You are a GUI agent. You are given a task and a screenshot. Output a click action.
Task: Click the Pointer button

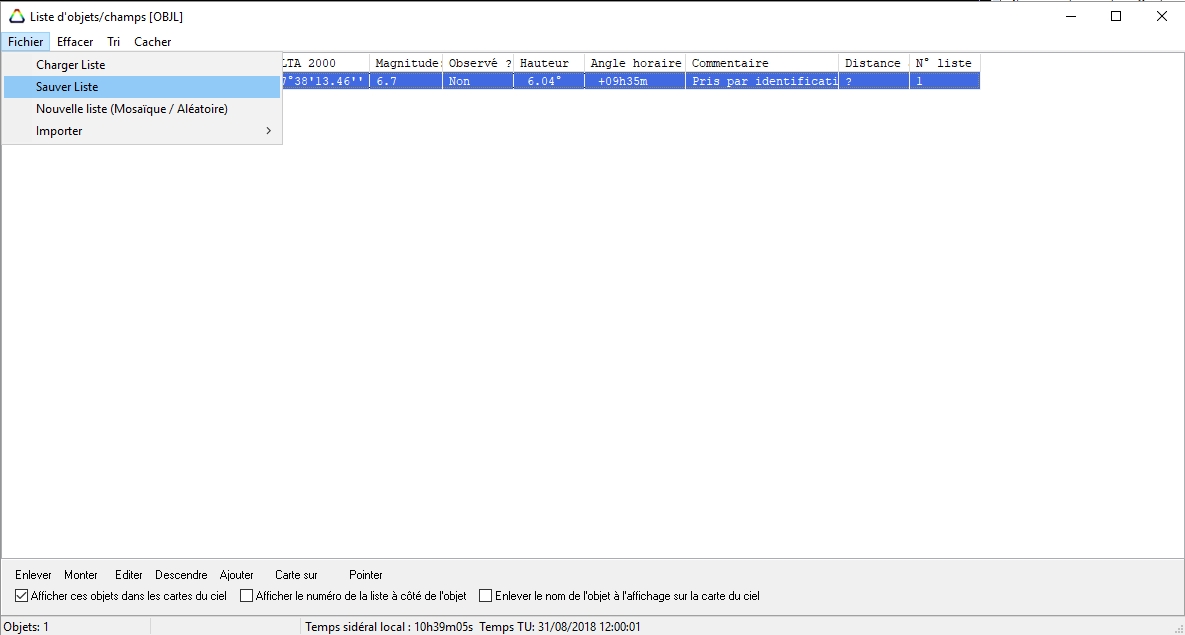pos(366,575)
